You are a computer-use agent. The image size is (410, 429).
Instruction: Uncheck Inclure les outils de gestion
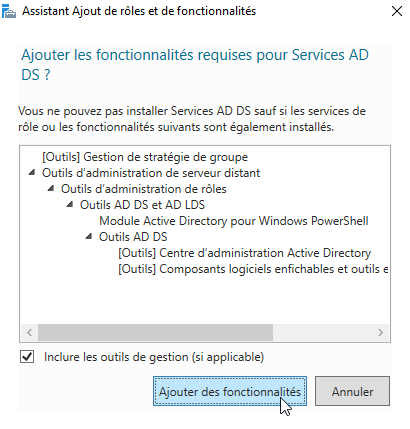pyautogui.click(x=27, y=357)
